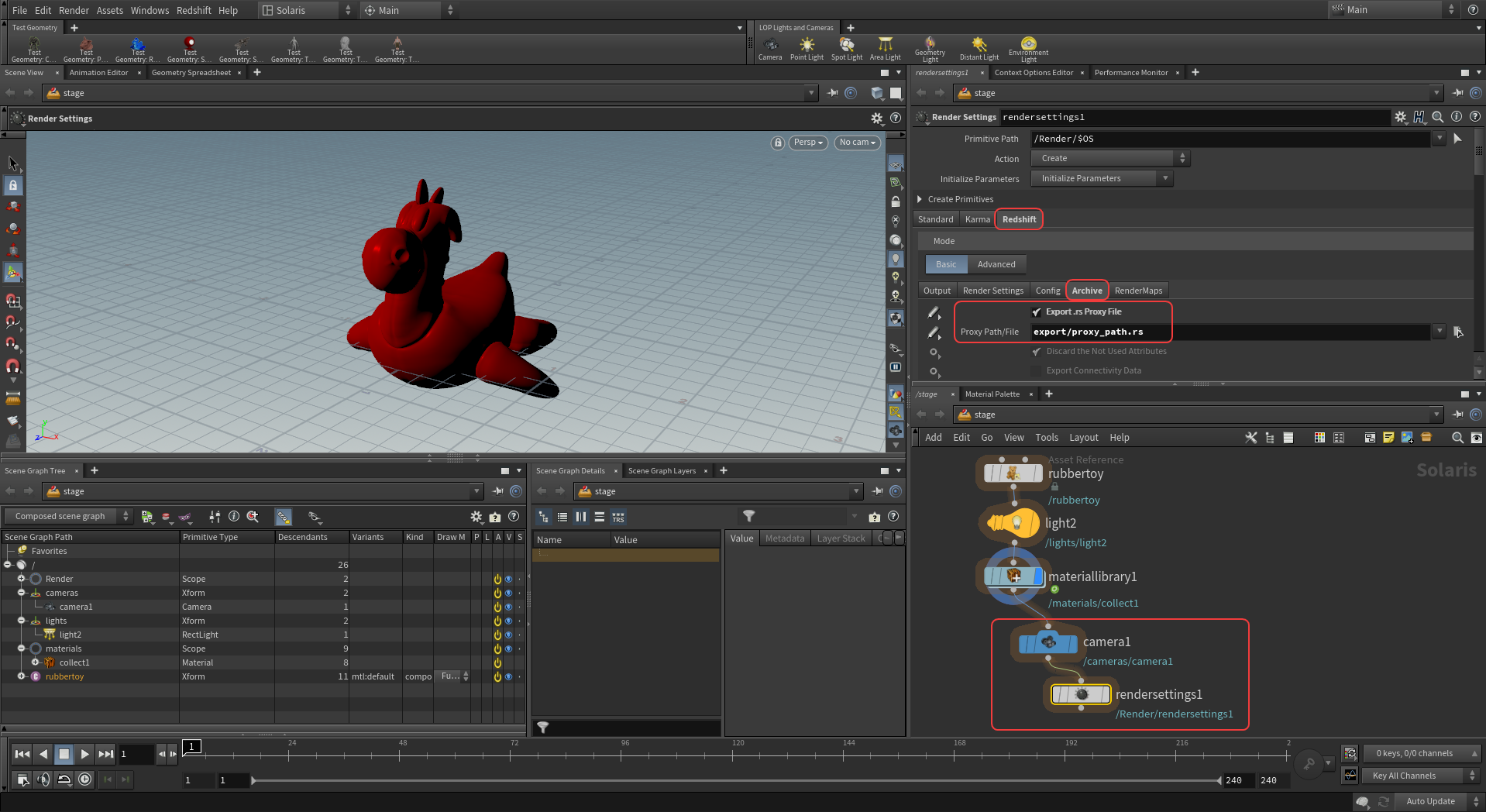Open the Persp view dropdown

coord(808,143)
